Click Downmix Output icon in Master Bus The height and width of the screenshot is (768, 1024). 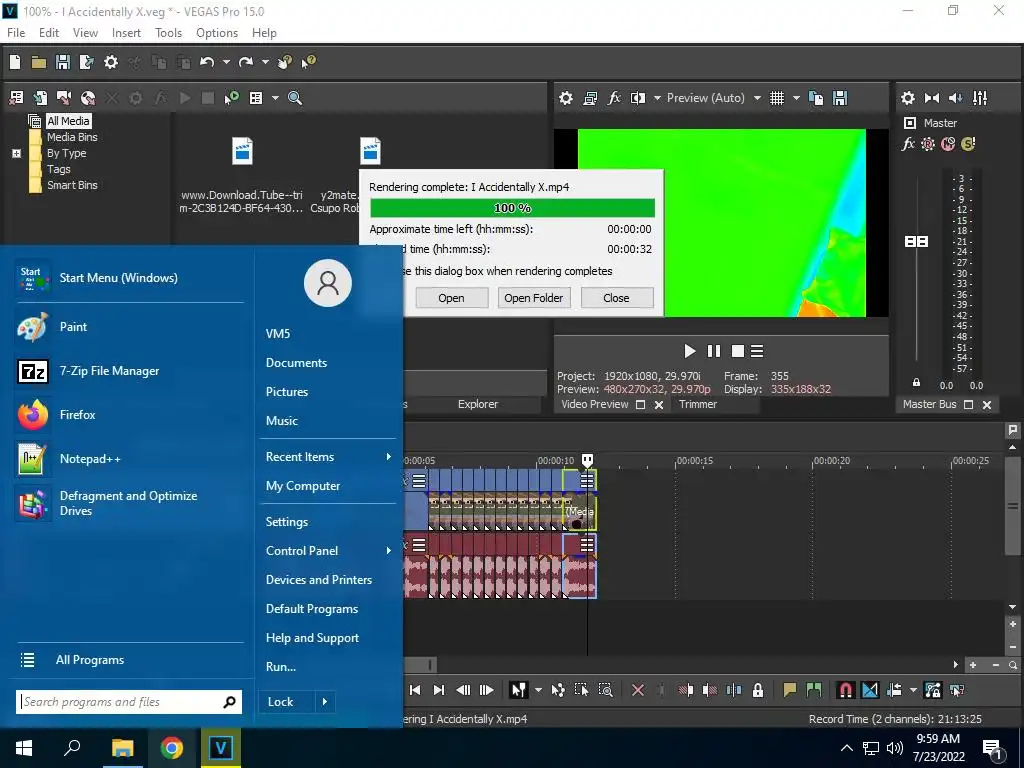(932, 98)
